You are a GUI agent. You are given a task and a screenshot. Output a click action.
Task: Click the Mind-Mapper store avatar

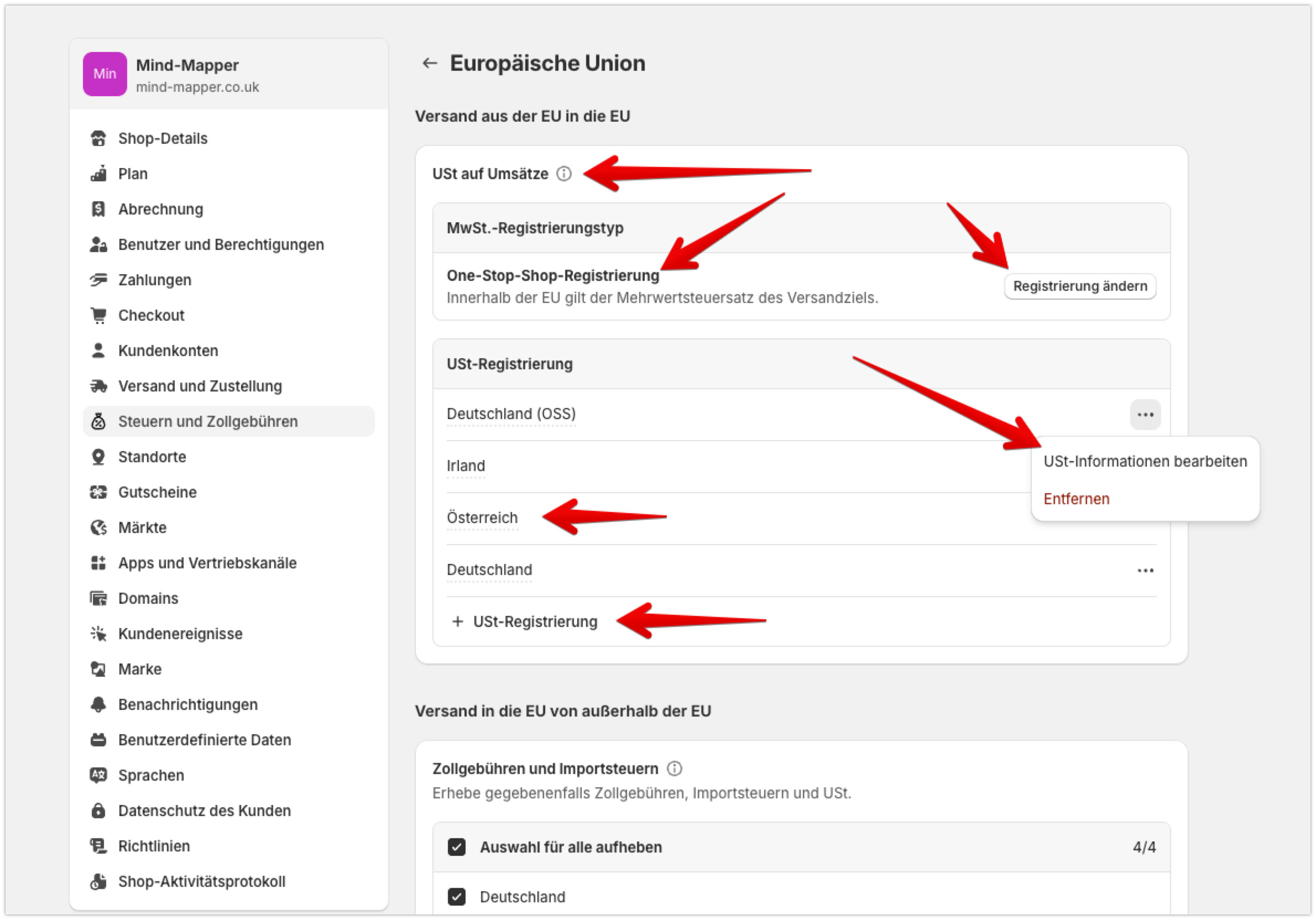click(x=105, y=74)
